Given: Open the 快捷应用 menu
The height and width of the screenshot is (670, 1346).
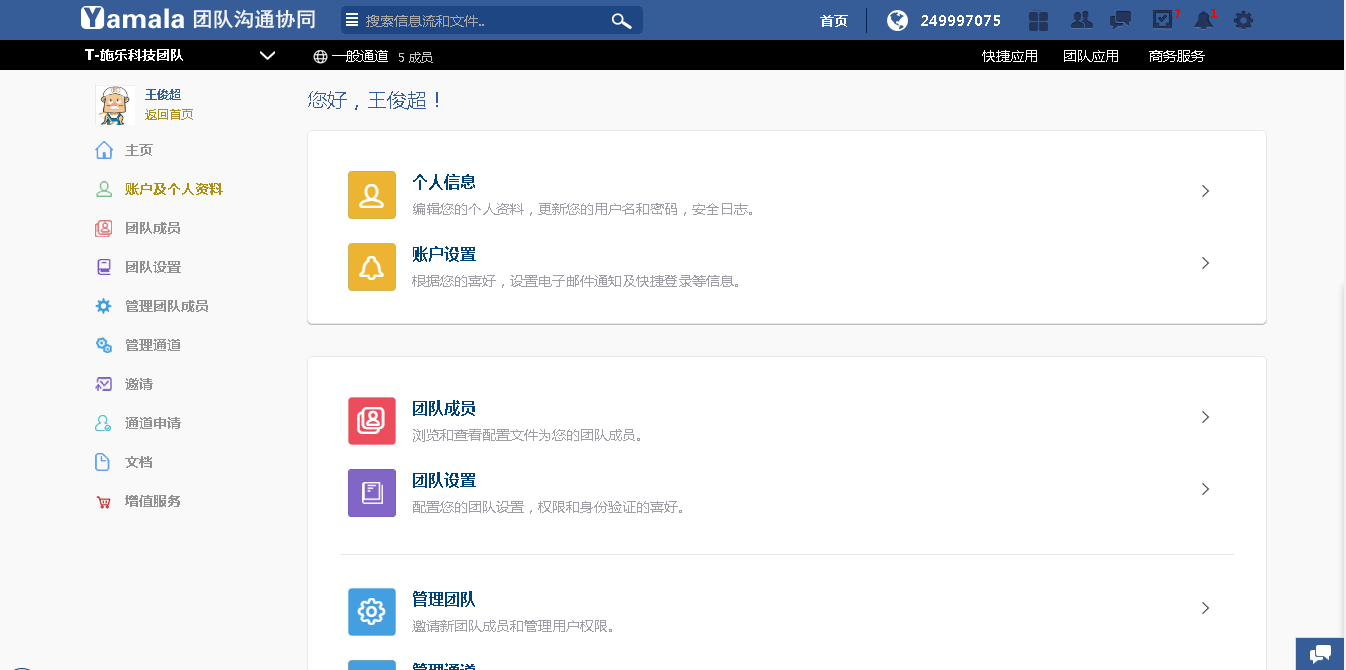Looking at the screenshot, I should coord(1009,56).
